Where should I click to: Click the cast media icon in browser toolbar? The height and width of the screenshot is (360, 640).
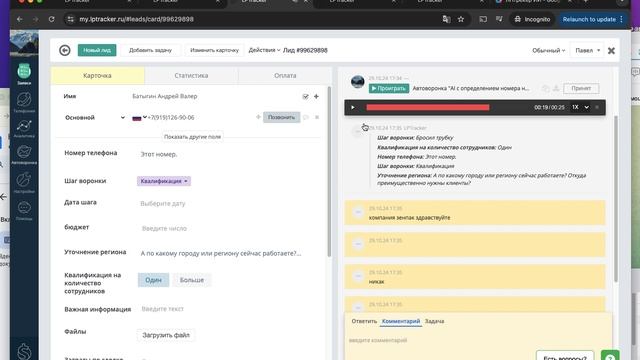483,19
